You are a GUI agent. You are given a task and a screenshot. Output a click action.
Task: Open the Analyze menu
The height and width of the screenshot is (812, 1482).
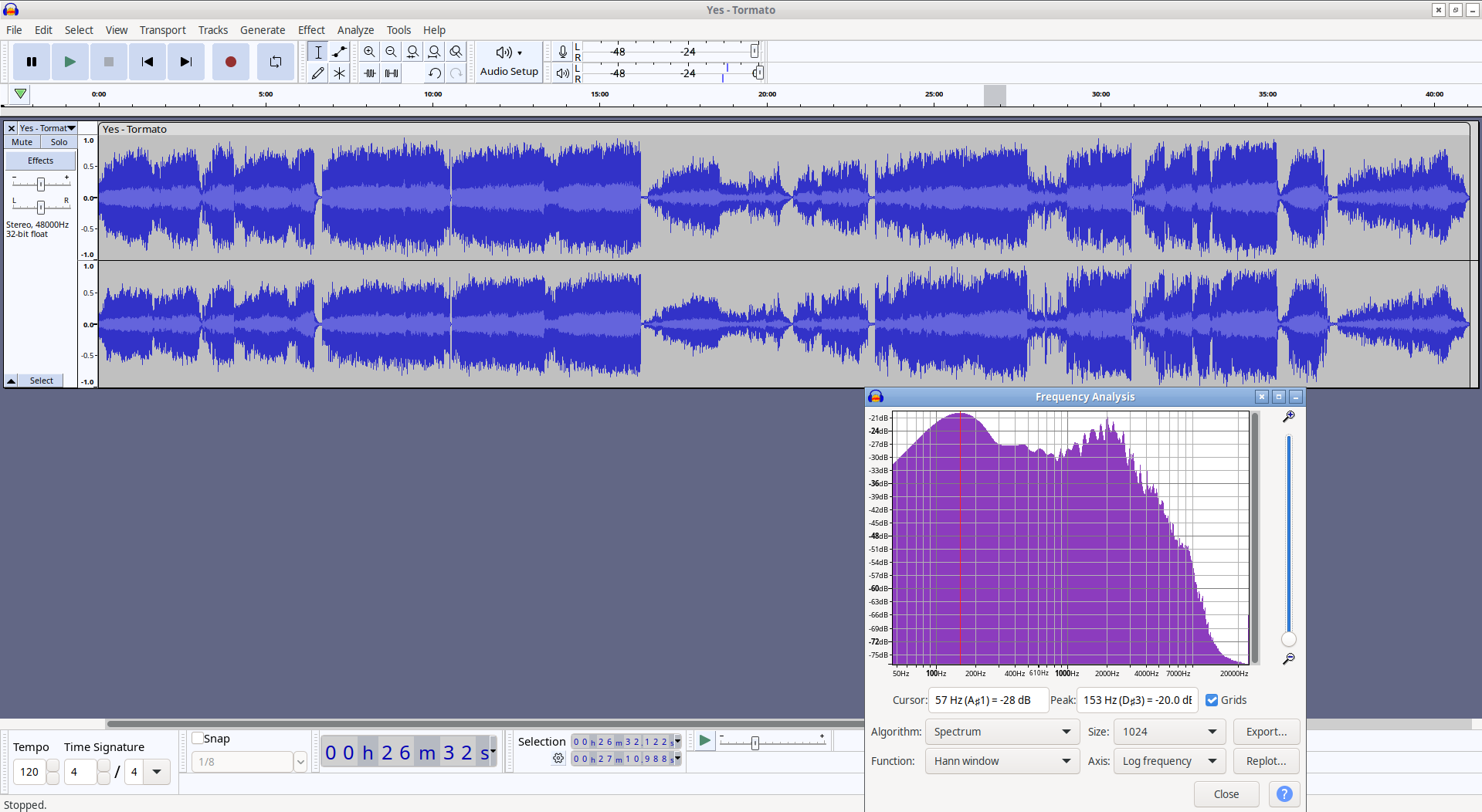(x=355, y=30)
